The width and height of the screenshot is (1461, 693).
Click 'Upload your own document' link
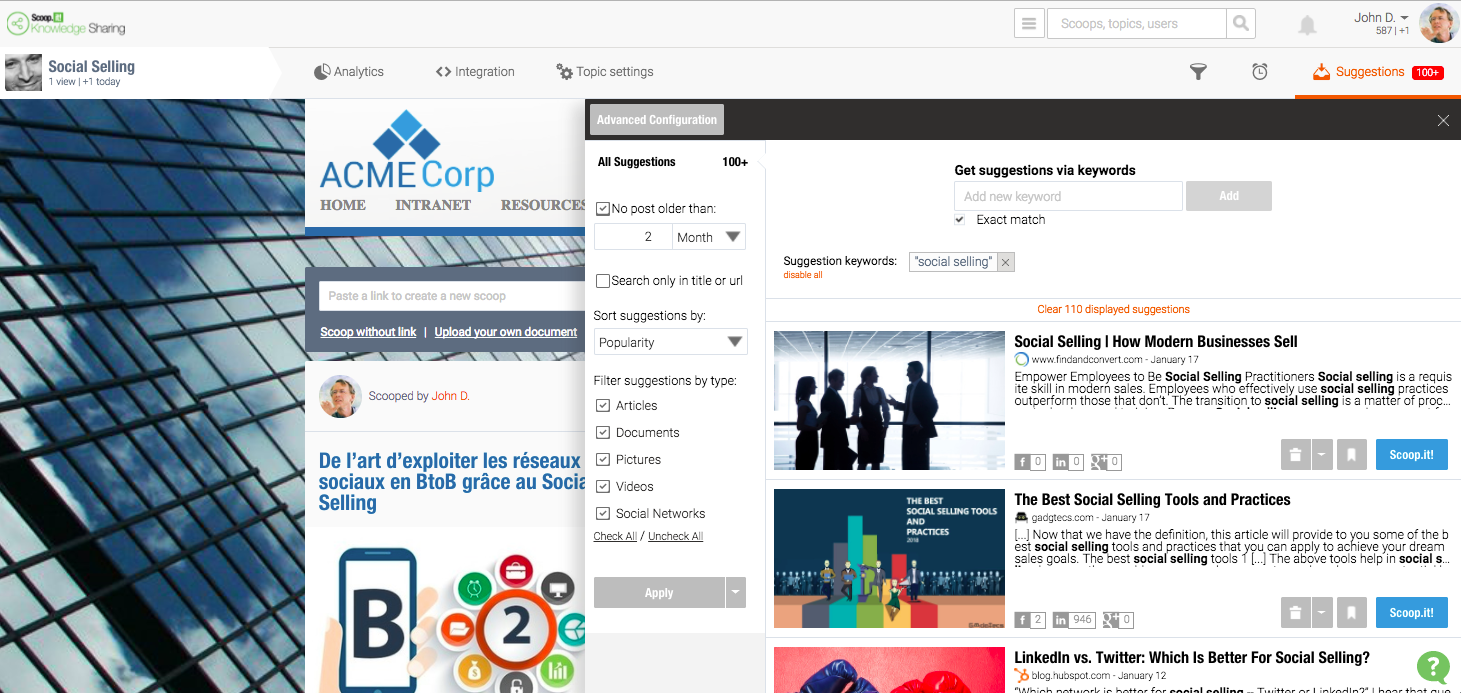click(x=506, y=332)
